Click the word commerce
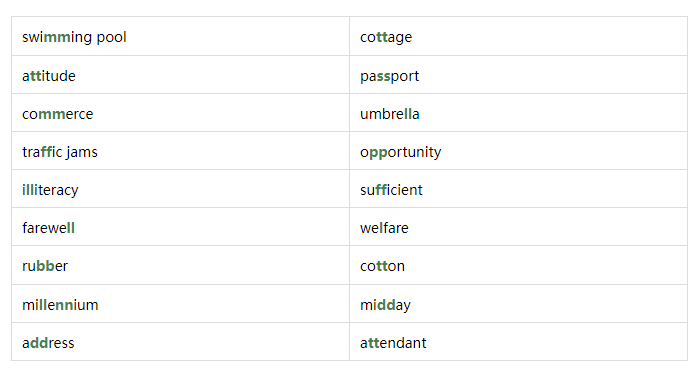The height and width of the screenshot is (375, 696). click(x=58, y=114)
